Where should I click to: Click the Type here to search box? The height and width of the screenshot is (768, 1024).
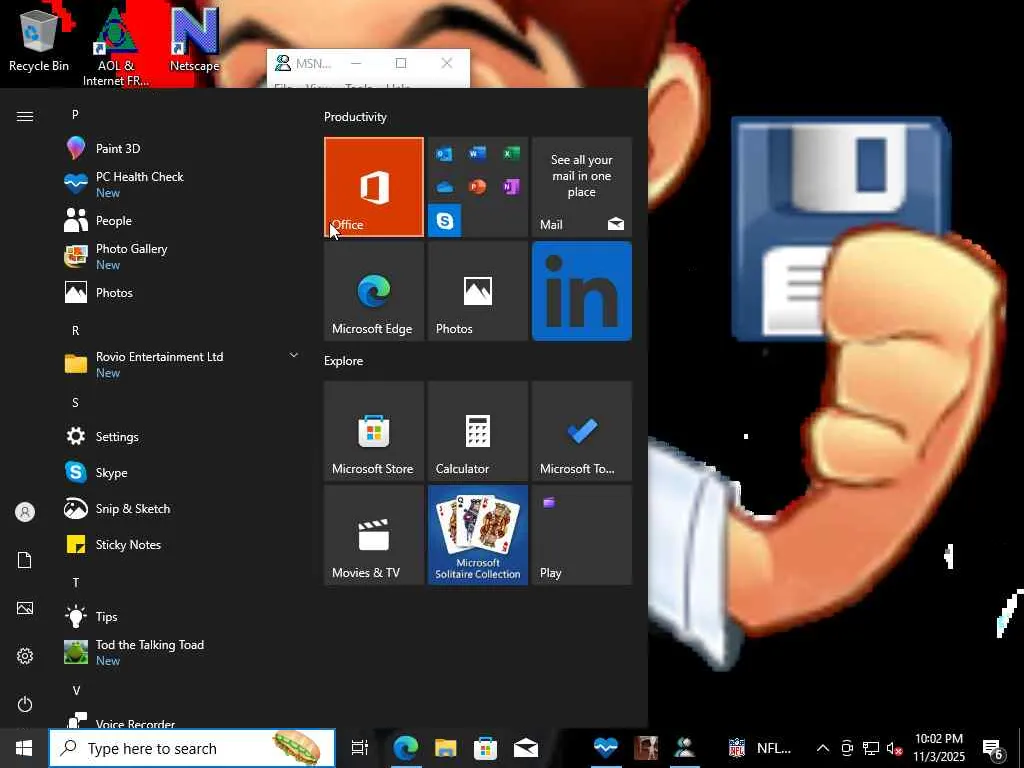coord(175,748)
